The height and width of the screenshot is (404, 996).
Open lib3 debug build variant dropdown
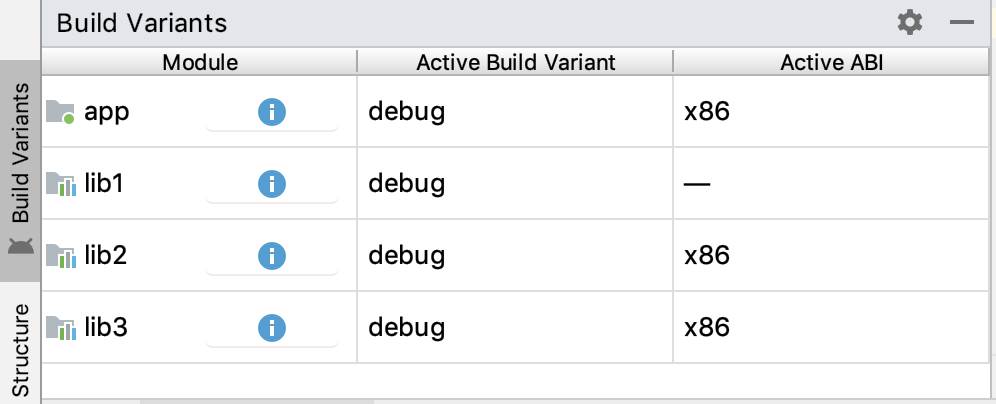[515, 328]
